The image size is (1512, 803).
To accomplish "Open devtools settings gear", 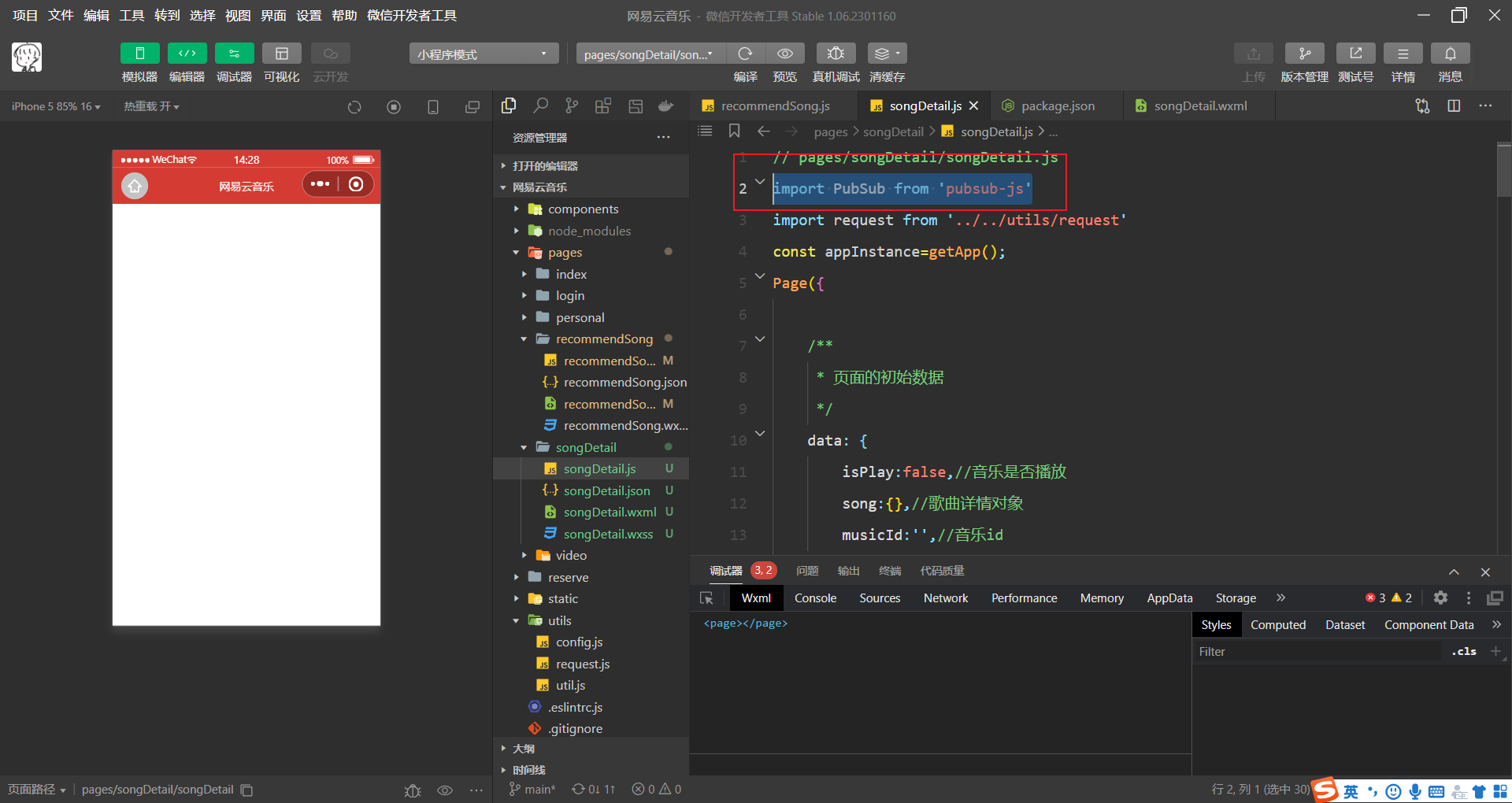I will [1440, 598].
